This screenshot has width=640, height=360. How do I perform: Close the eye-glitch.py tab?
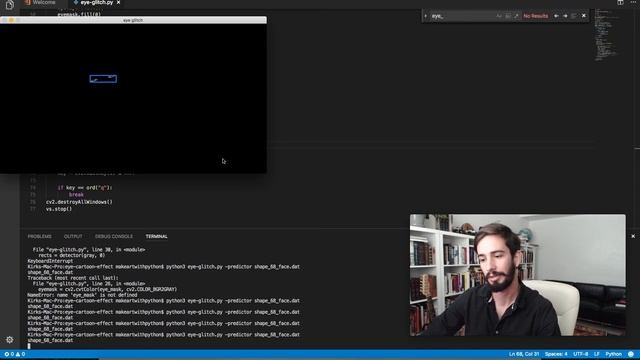(118, 2)
